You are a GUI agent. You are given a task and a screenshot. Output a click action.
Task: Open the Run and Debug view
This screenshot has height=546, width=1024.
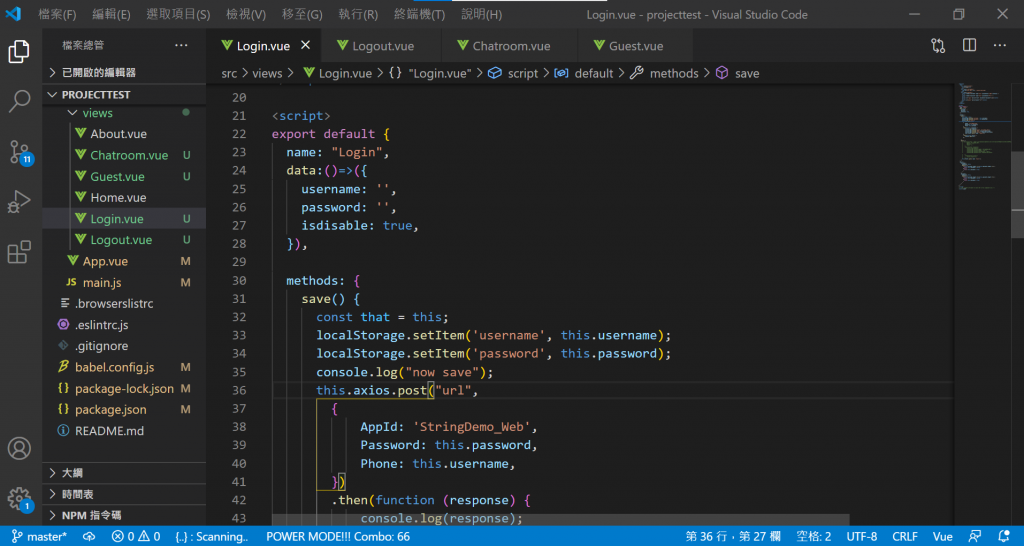click(19, 202)
